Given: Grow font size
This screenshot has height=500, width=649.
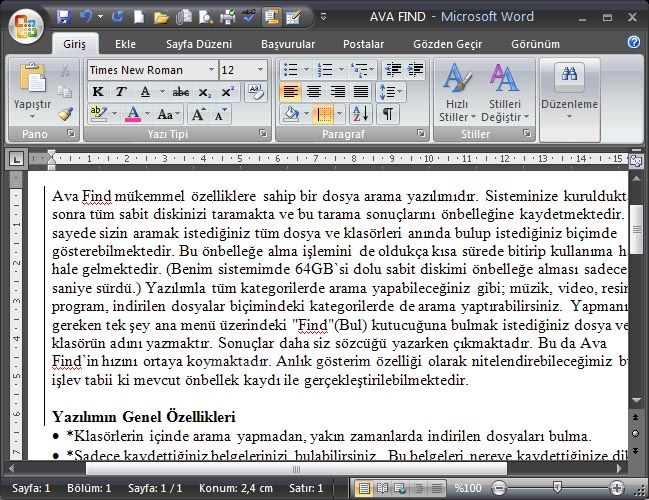Looking at the screenshot, I should click(198, 114).
